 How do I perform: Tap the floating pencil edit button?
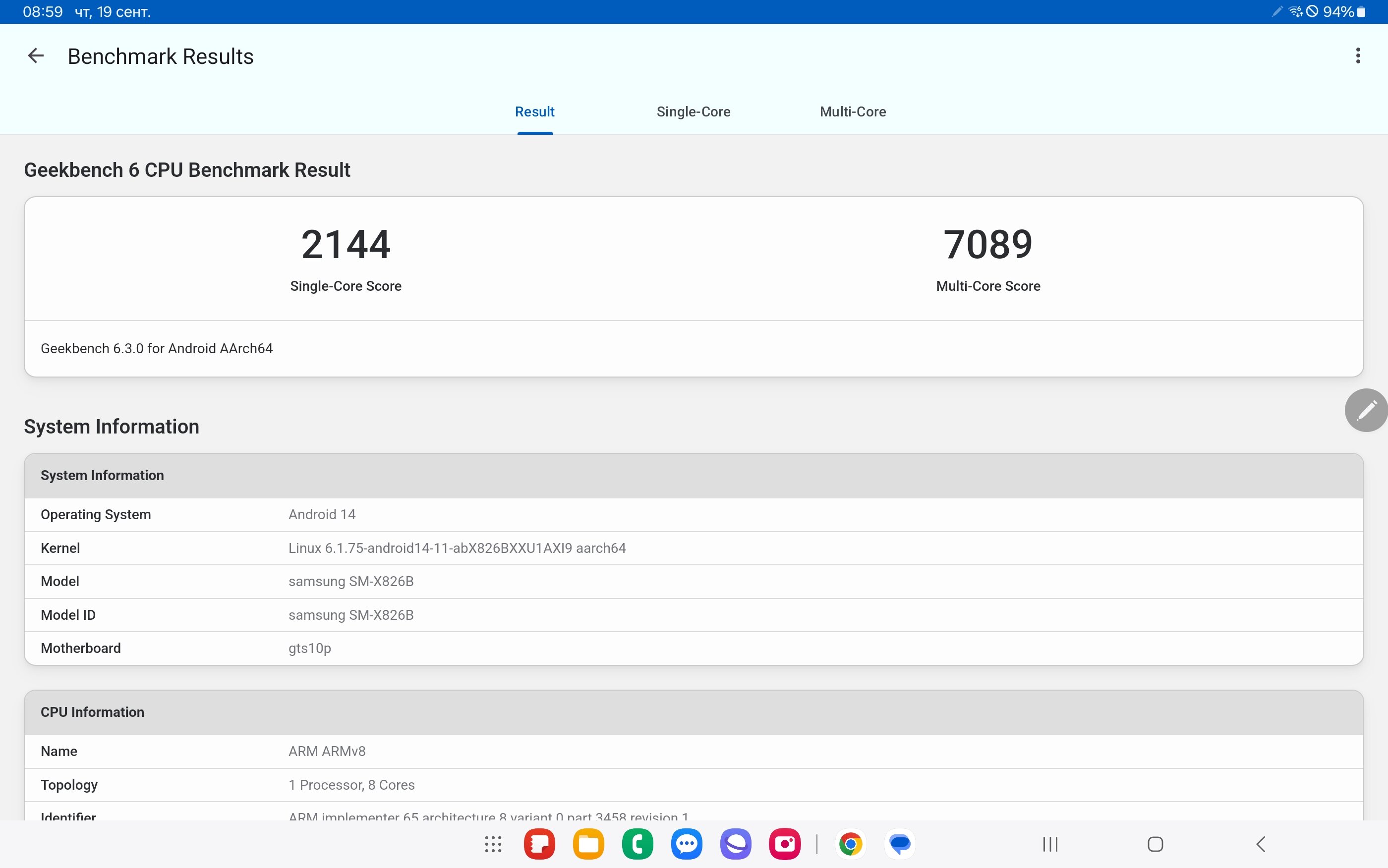coord(1366,410)
